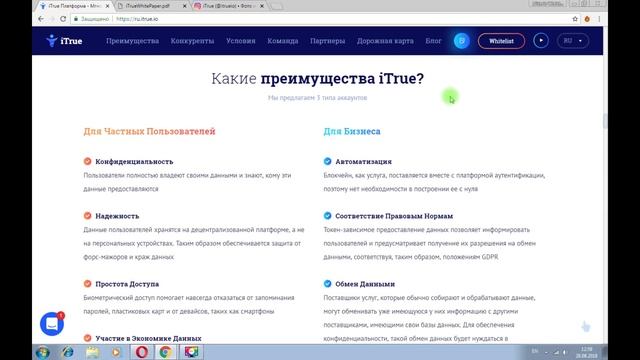Switch to the iTrue Платформа tab

[73, 6]
